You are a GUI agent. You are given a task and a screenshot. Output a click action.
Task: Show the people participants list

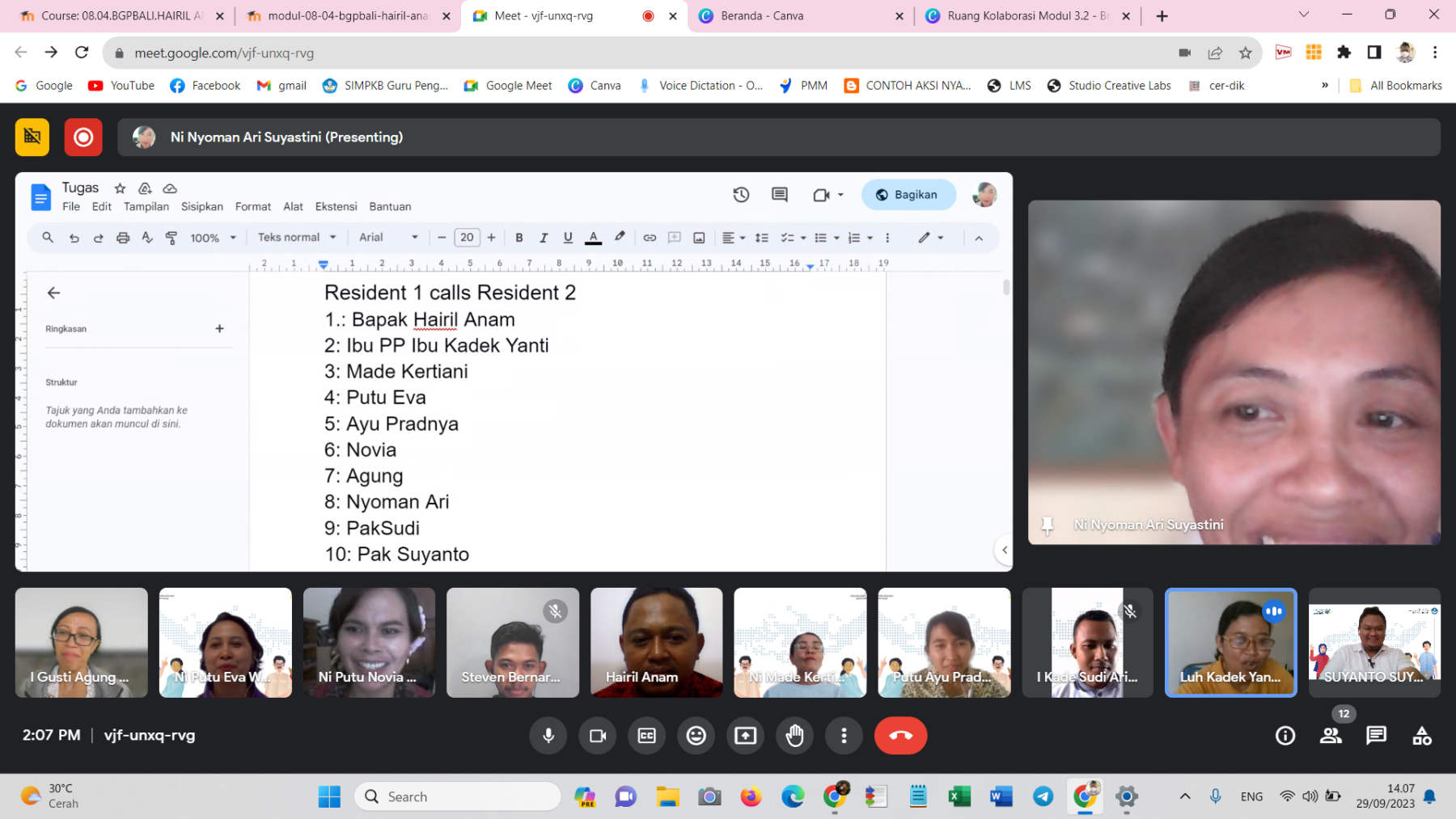(x=1331, y=735)
